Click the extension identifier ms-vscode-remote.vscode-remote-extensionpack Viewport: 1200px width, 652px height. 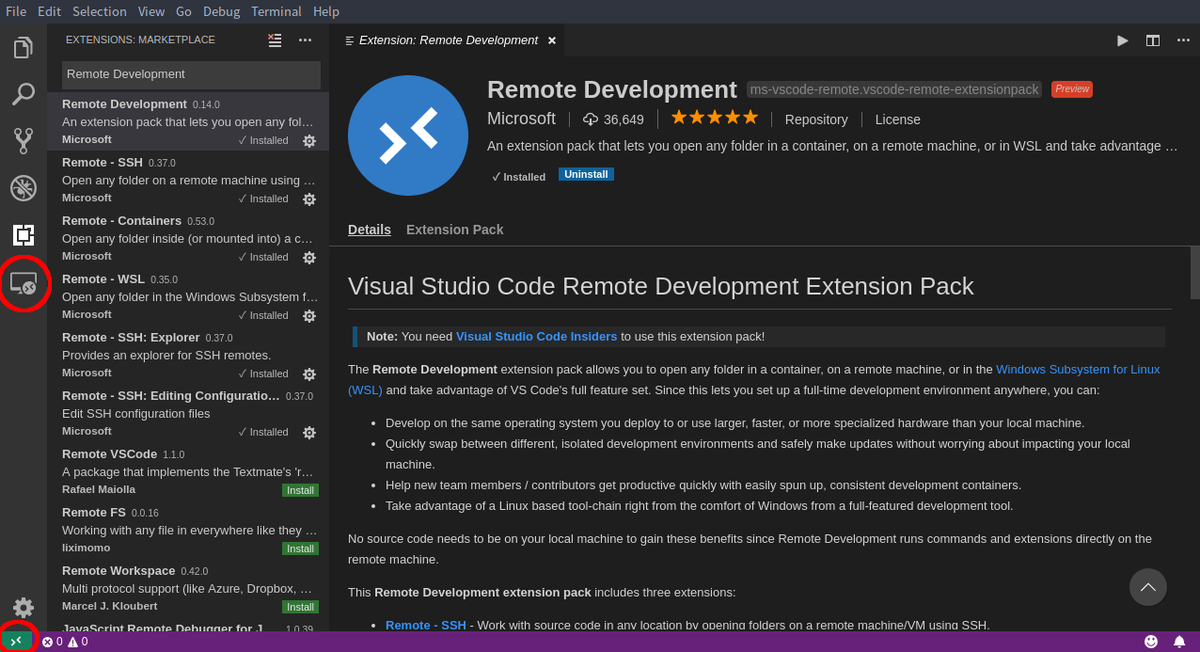(895, 89)
